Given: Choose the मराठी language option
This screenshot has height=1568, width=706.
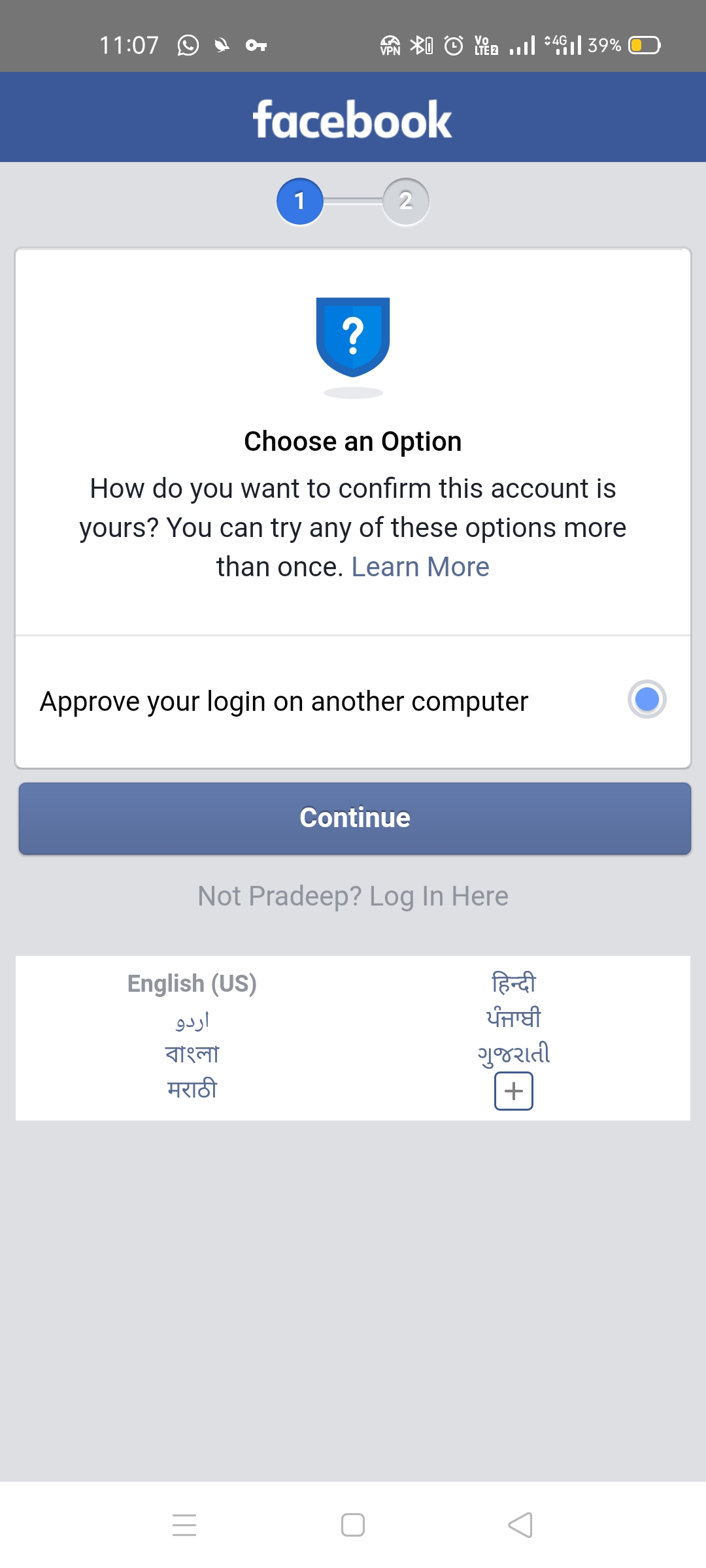Looking at the screenshot, I should point(192,1089).
